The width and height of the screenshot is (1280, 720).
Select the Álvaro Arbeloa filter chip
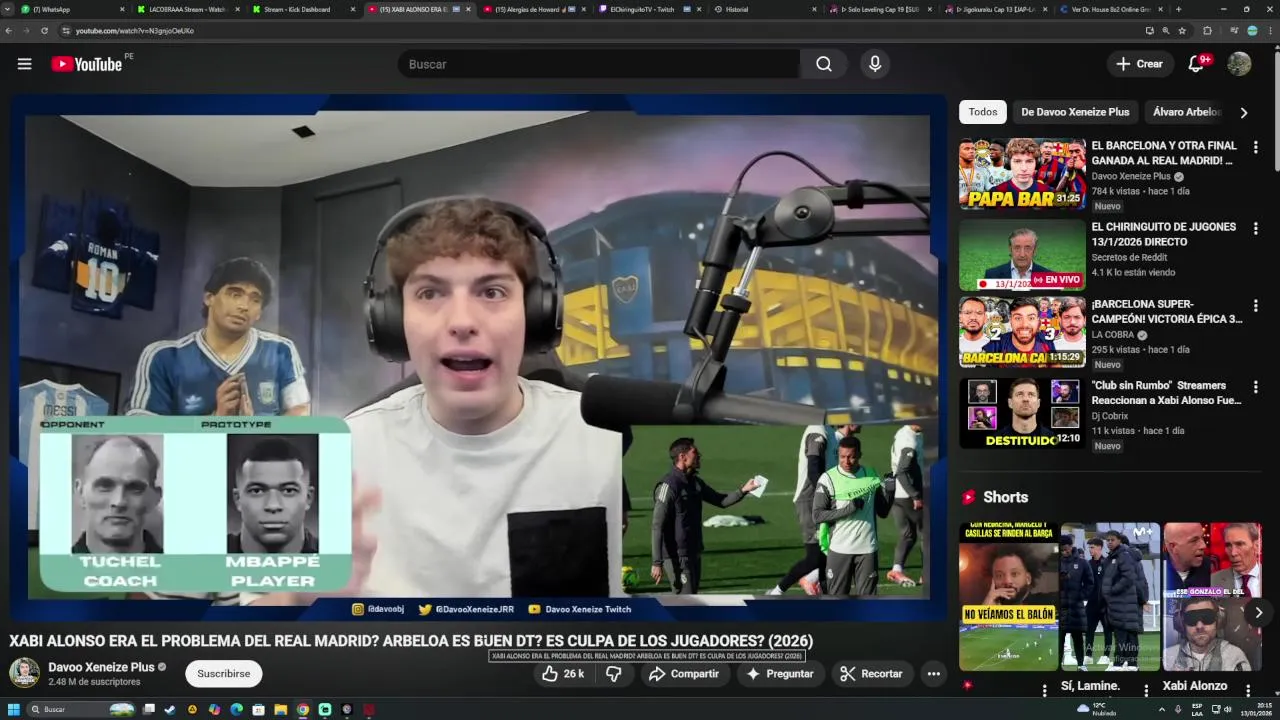pyautogui.click(x=1187, y=112)
